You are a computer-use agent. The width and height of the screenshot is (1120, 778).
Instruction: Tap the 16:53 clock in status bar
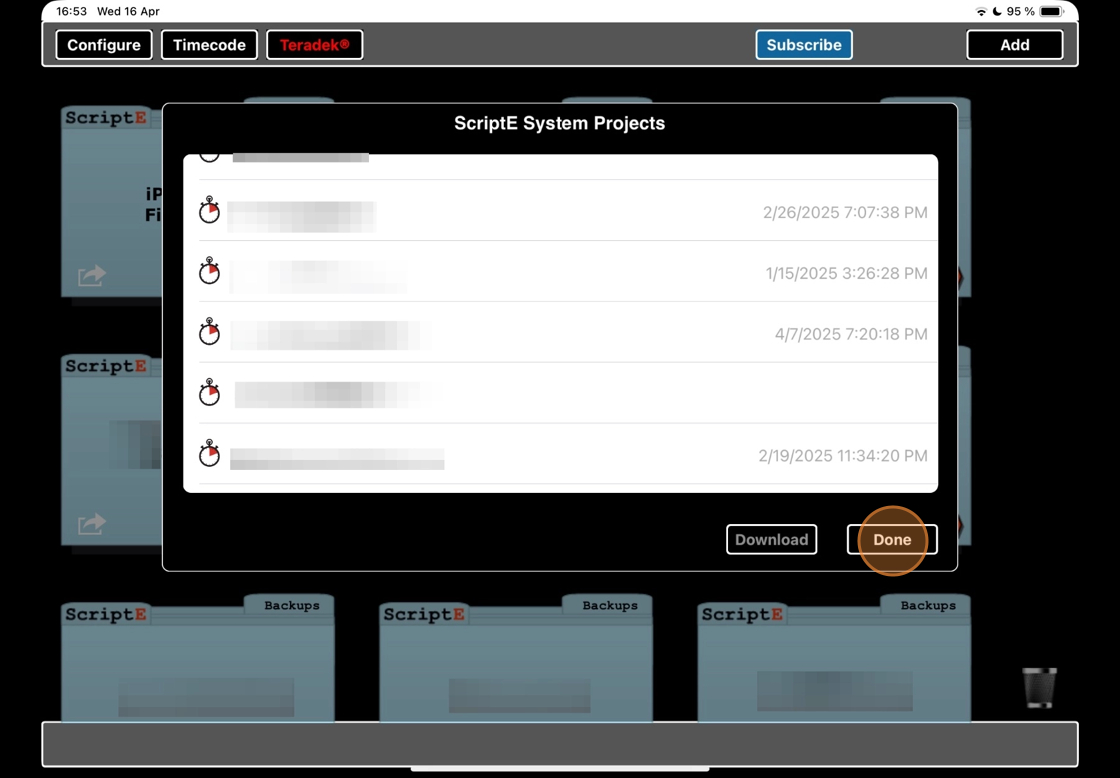click(71, 11)
